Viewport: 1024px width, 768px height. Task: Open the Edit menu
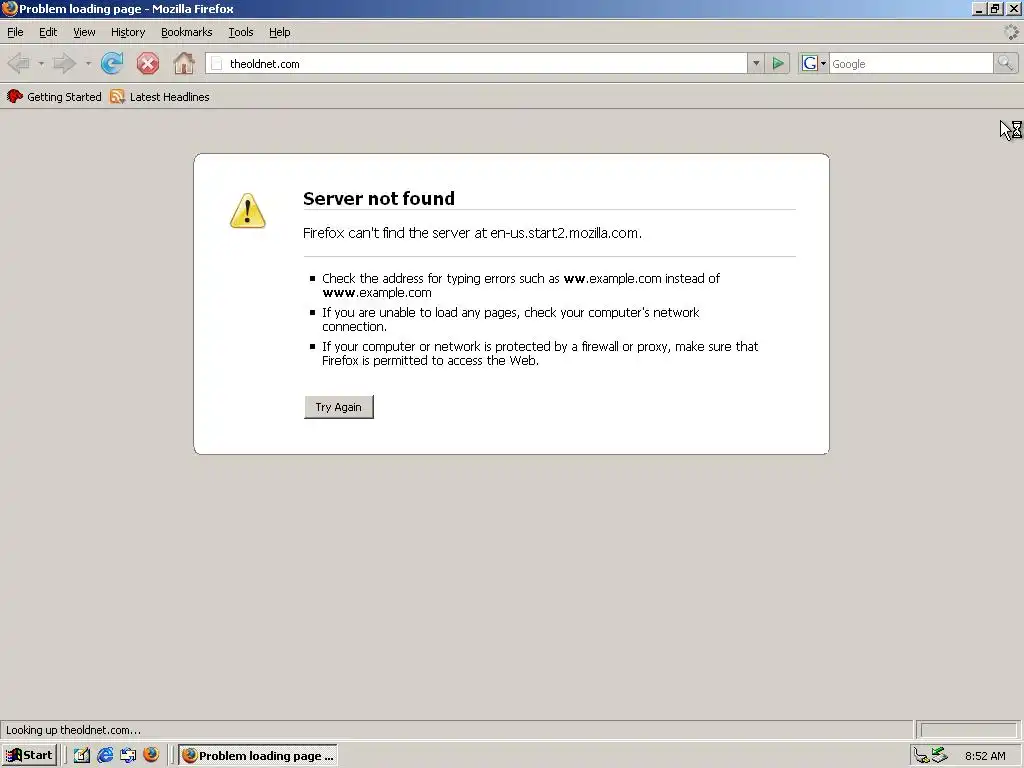click(48, 32)
